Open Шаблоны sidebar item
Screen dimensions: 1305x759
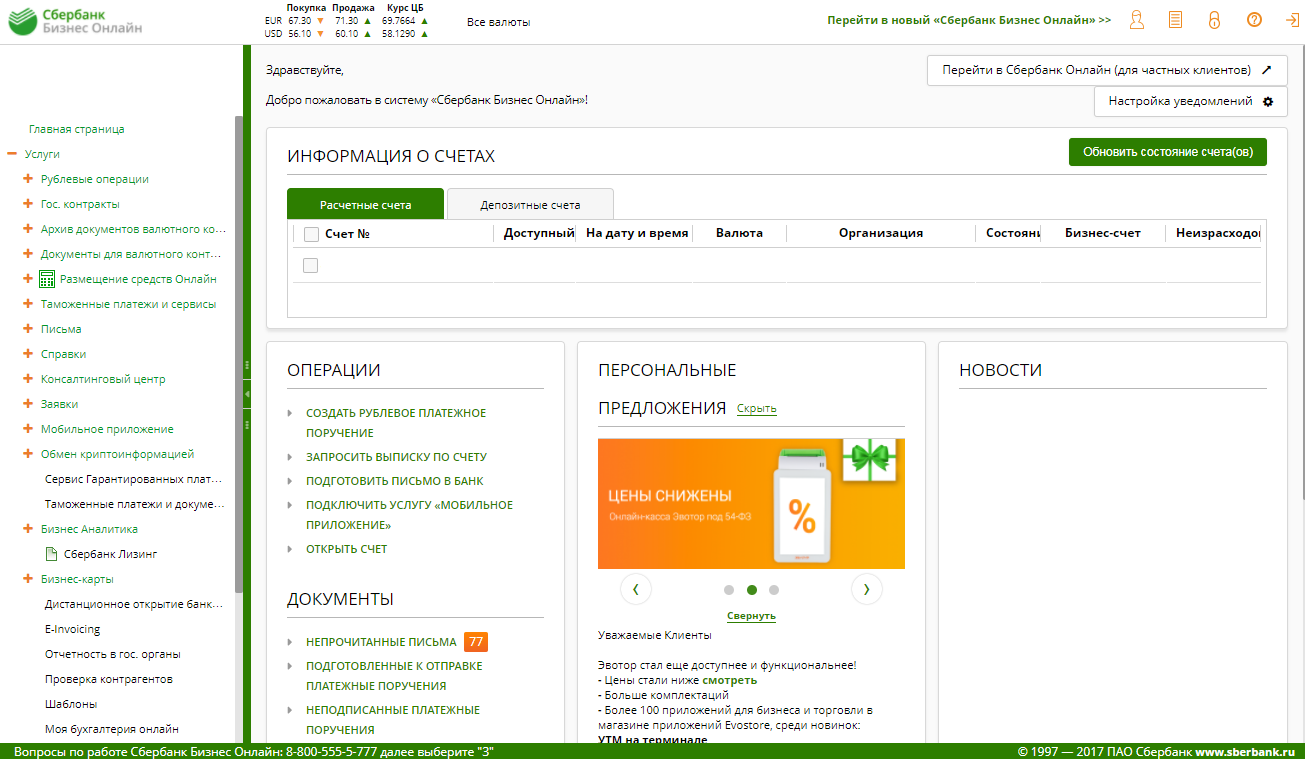(71, 704)
